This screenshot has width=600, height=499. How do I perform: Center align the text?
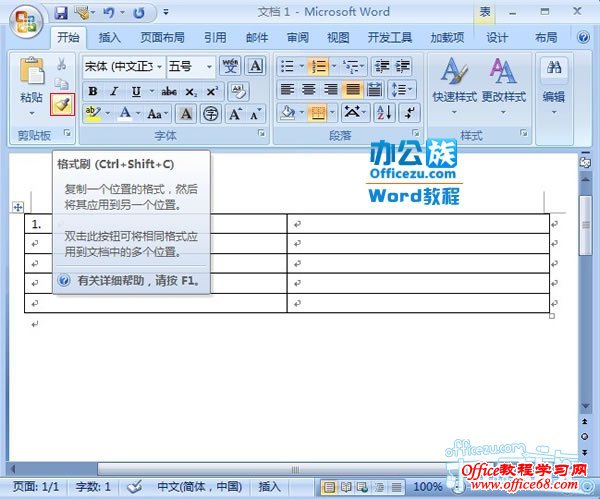coord(308,90)
